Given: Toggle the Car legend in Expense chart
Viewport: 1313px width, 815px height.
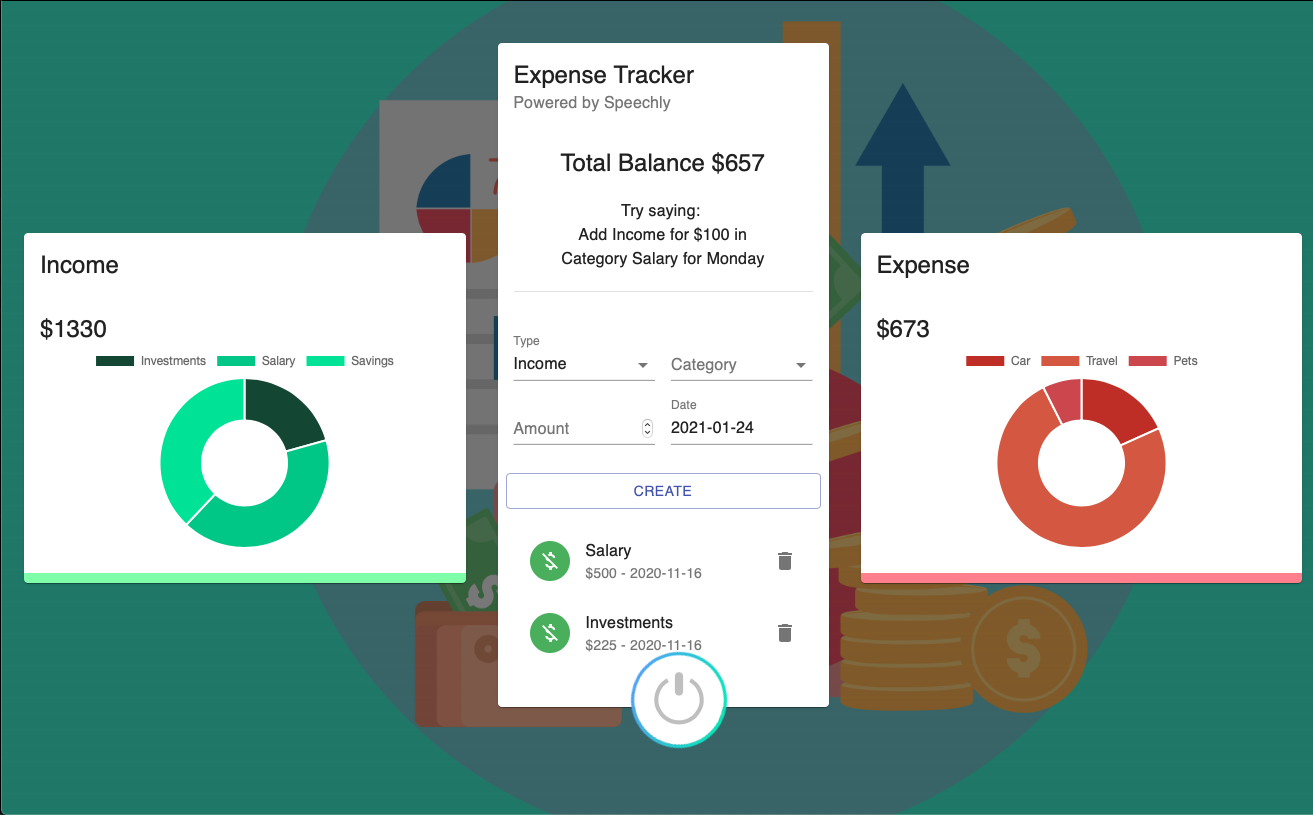Looking at the screenshot, I should point(998,361).
